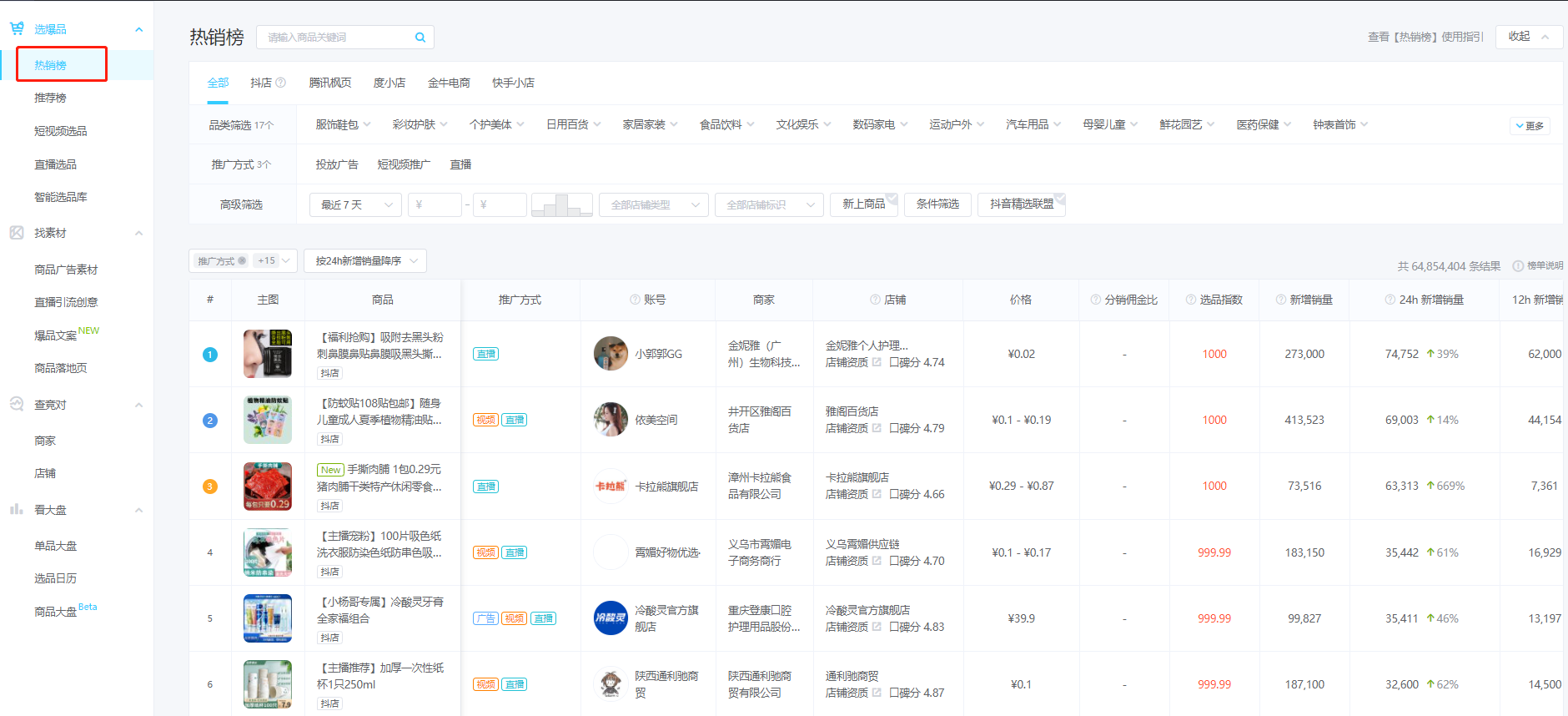Click the 冷酸灵 brand logo avatar
This screenshot has height=716, width=1568.
[x=611, y=618]
